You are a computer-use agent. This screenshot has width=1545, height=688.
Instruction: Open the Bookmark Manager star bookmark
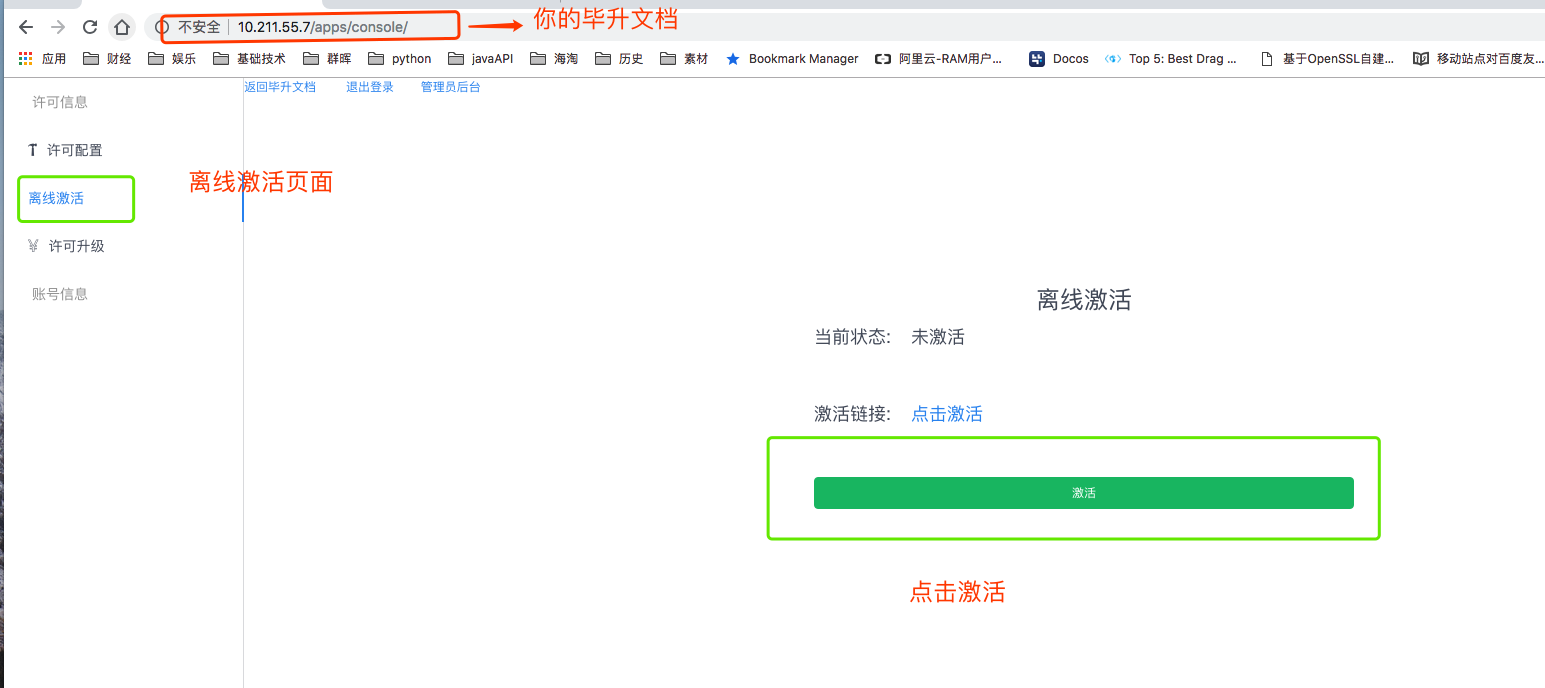coord(792,59)
